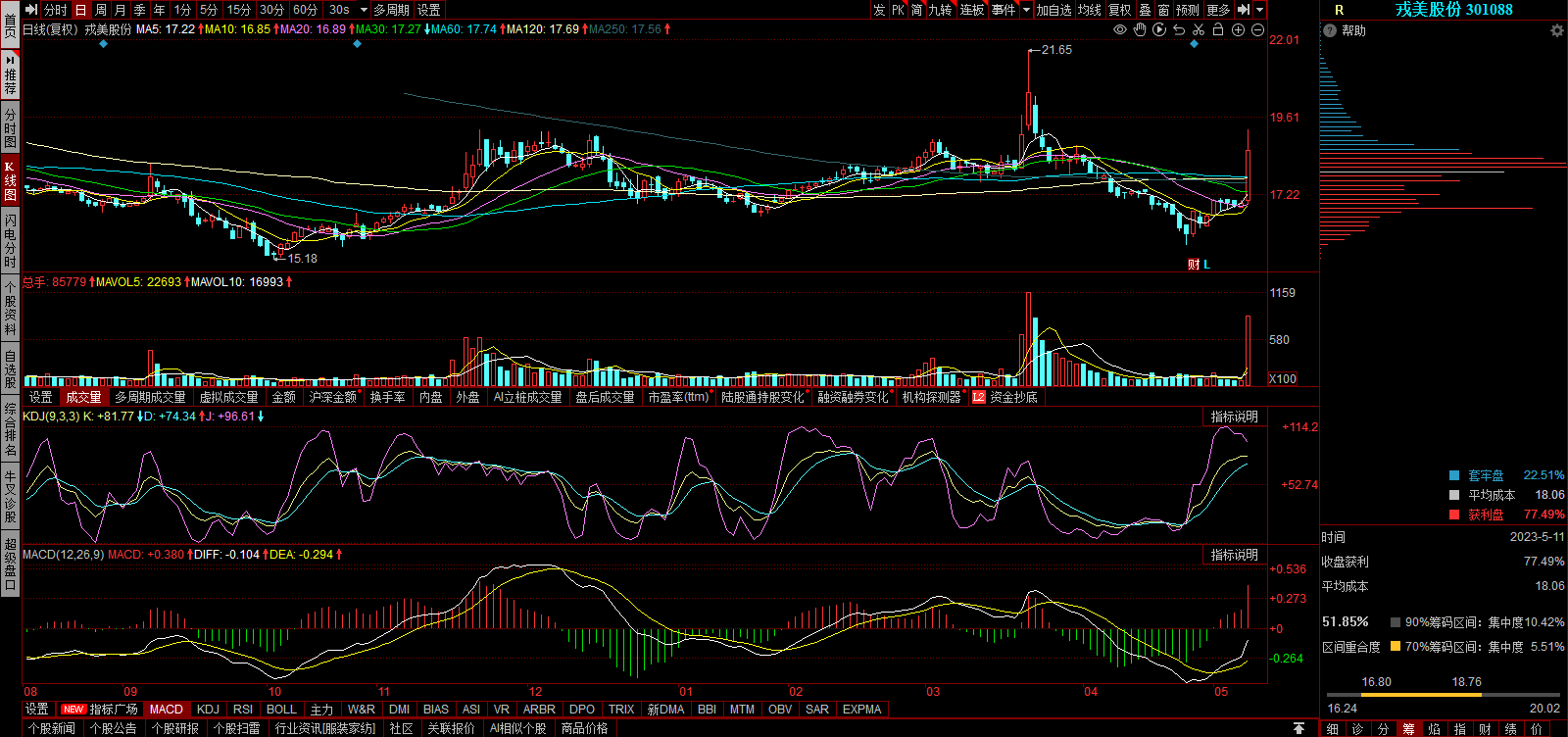Switch to the 15分 chart period
1568x737 pixels.
click(x=239, y=10)
